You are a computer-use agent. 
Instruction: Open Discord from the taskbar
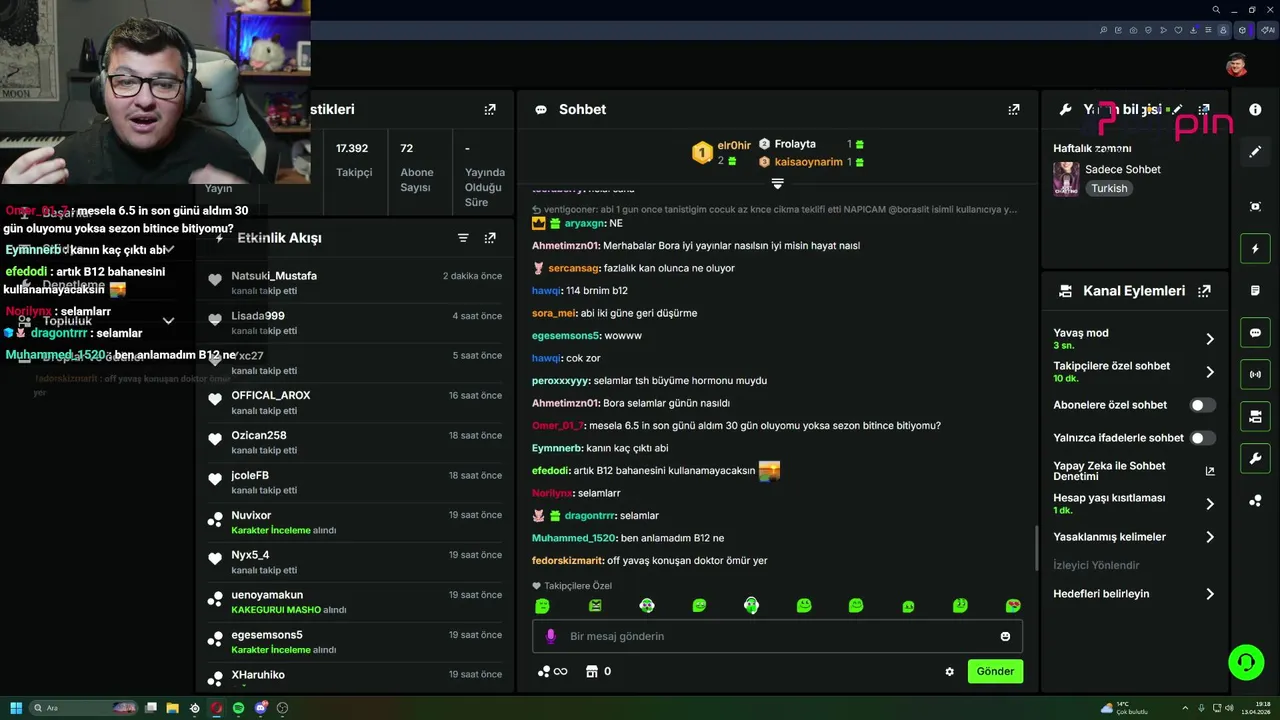(x=261, y=708)
